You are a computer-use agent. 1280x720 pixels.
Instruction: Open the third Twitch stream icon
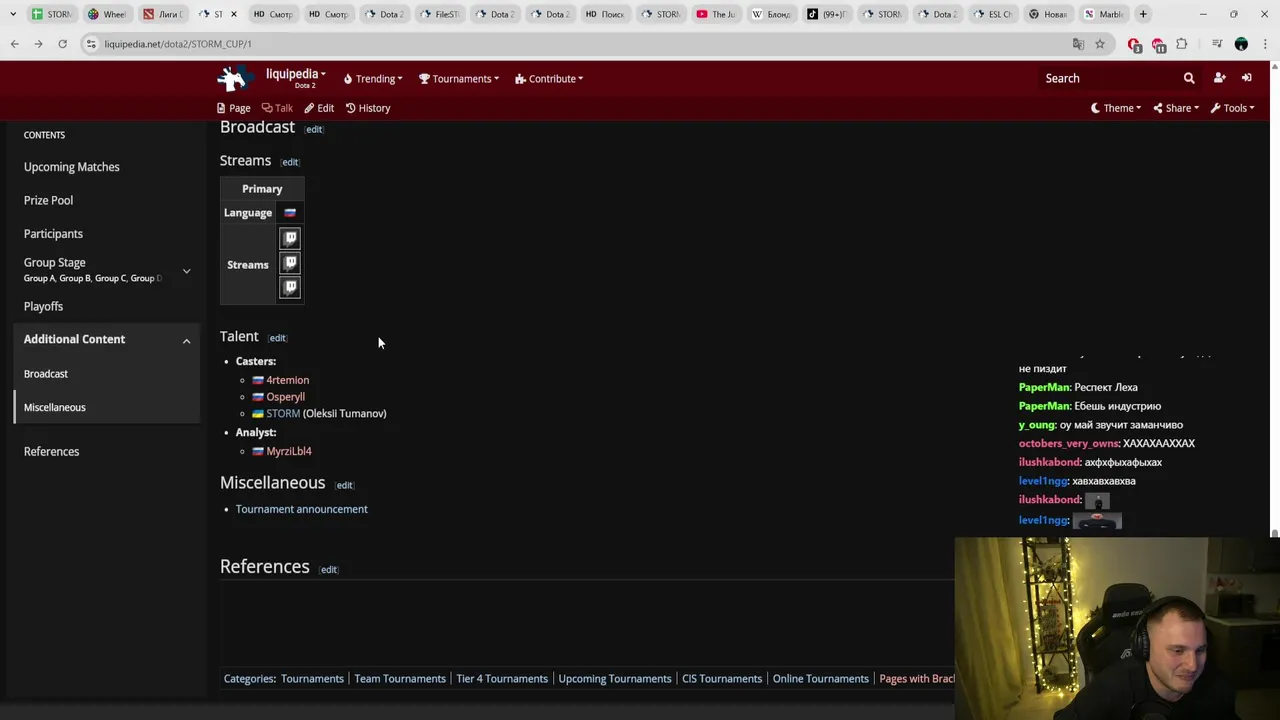(x=290, y=288)
